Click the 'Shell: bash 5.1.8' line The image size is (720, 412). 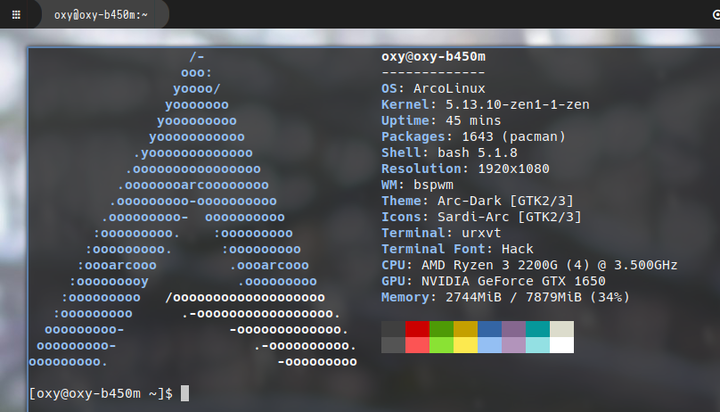pos(449,152)
